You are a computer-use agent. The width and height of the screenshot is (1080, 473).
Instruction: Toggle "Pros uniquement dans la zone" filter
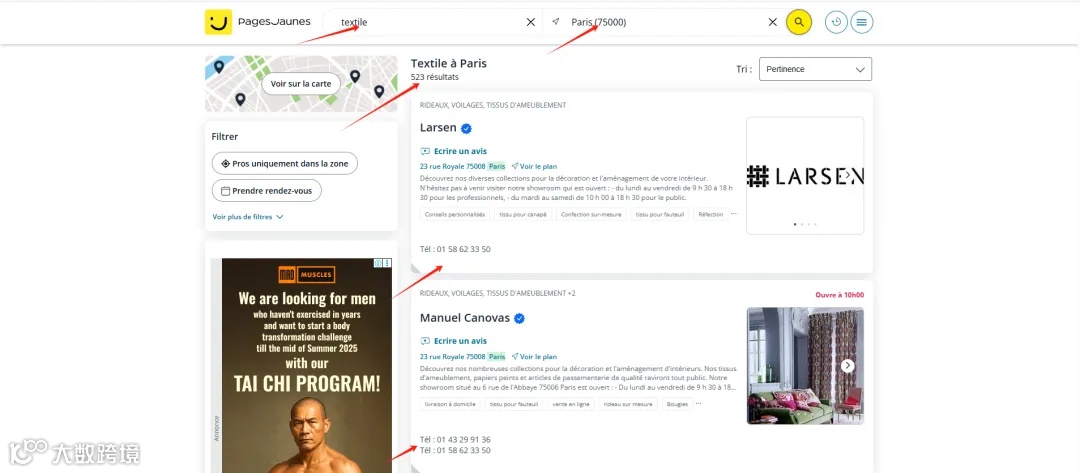(284, 164)
